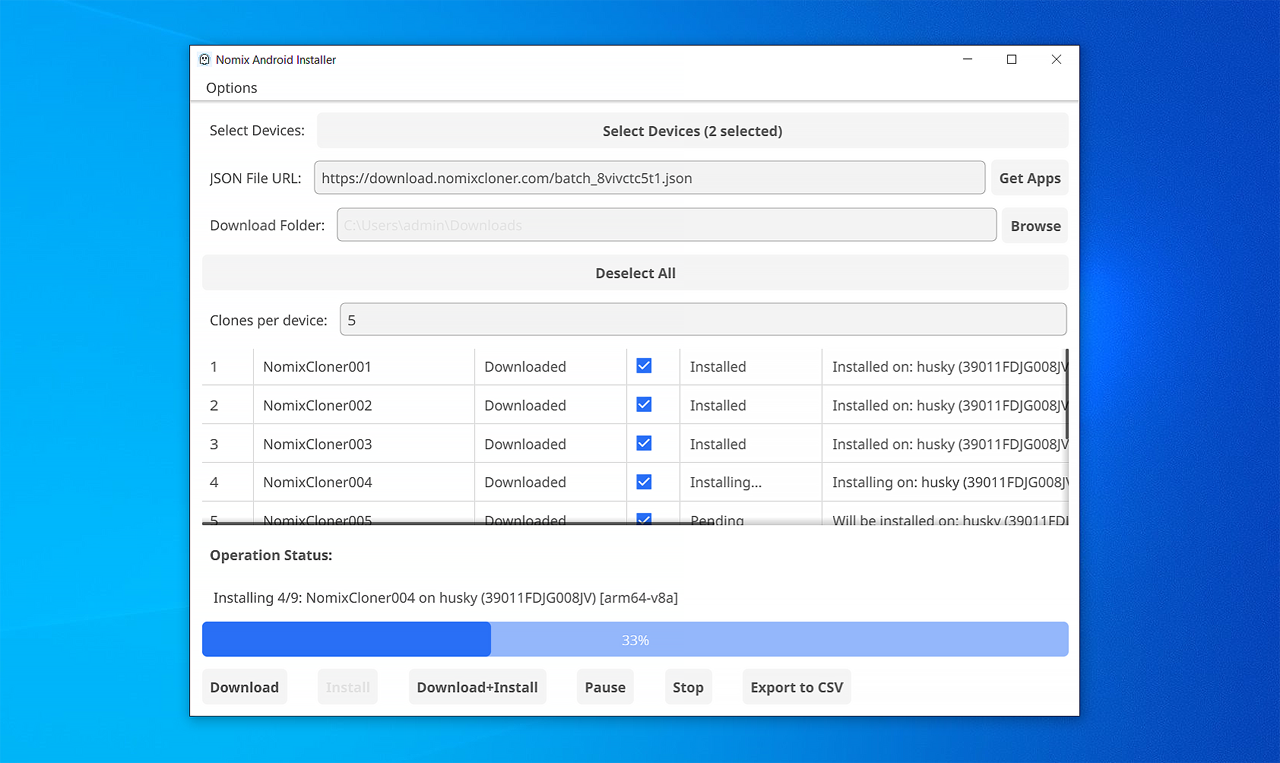Viewport: 1280px width, 763px height.
Task: Click the JSON File URL input field
Action: tap(649, 178)
